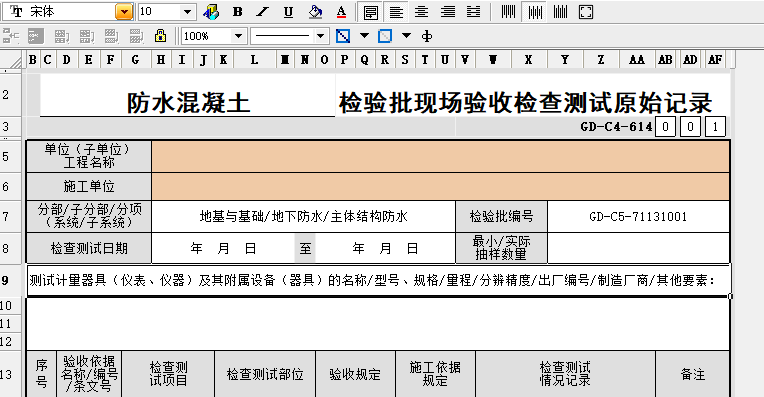The height and width of the screenshot is (397, 764).
Task: Click the first greyed merge cells icon
Action: [x=11, y=36]
